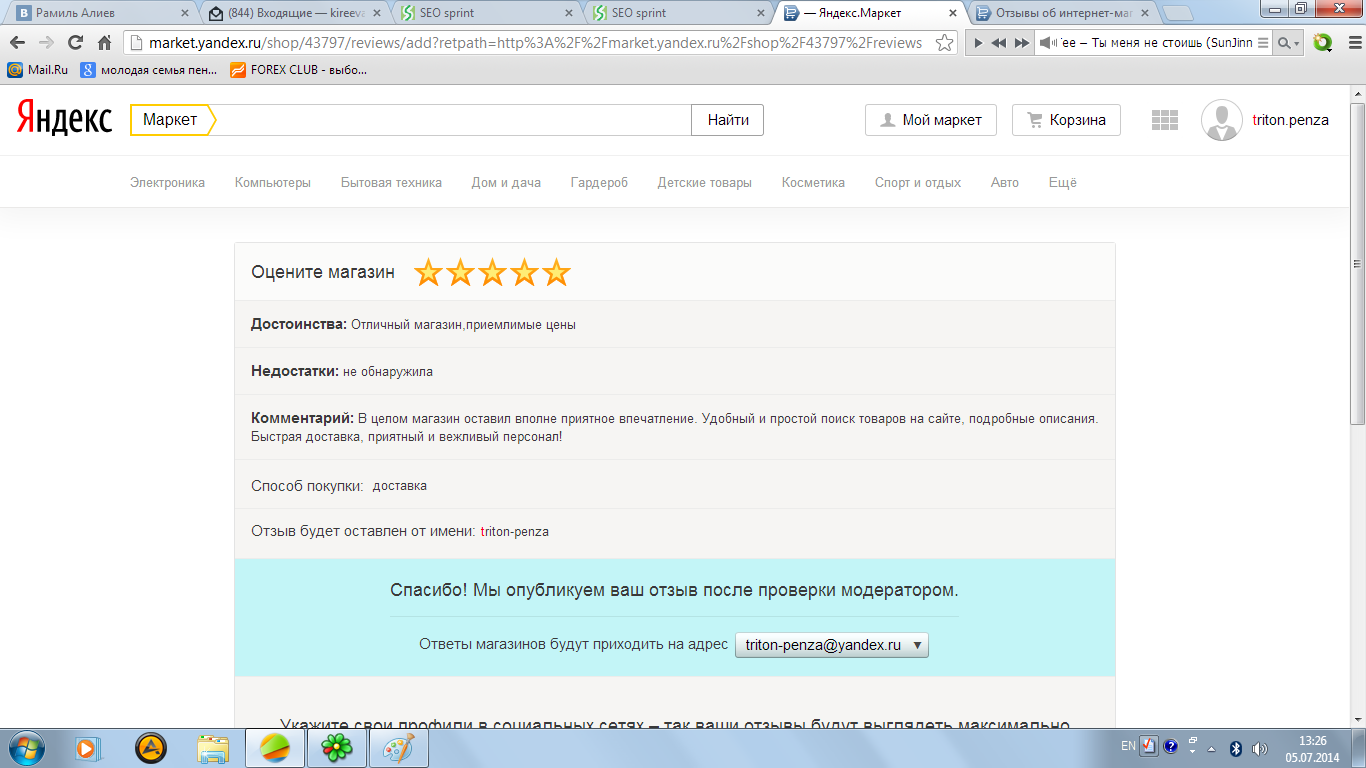Image resolution: width=1366 pixels, height=768 pixels.
Task: Open the system volume tray icon
Action: tap(1259, 748)
